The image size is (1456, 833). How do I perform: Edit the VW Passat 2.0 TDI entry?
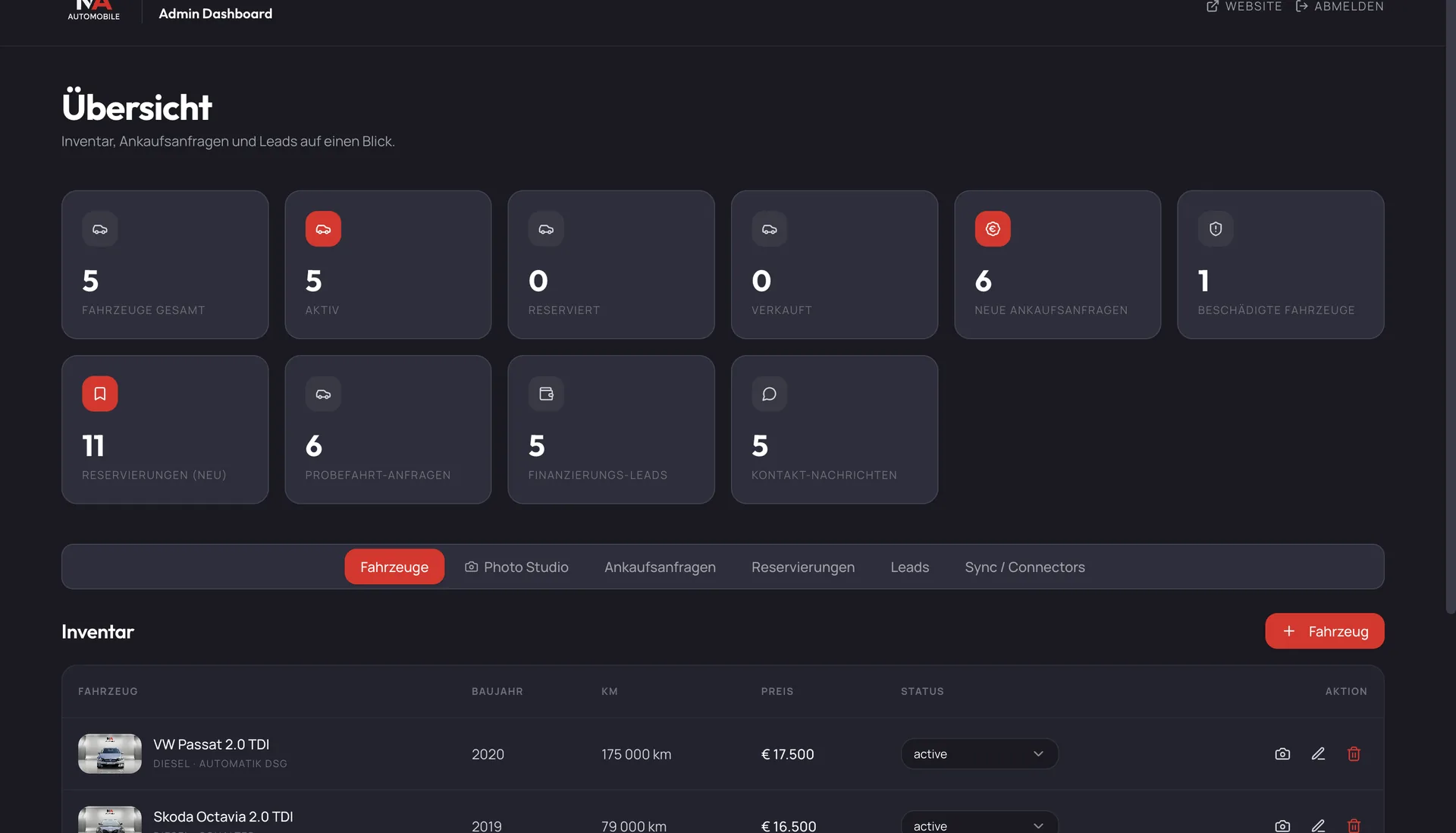[x=1318, y=754]
